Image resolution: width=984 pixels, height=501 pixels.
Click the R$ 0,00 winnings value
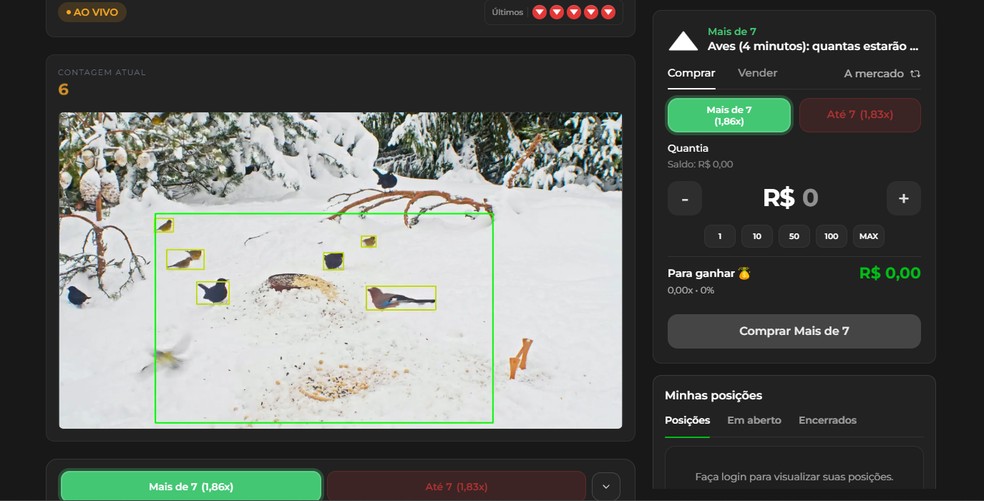tap(889, 273)
